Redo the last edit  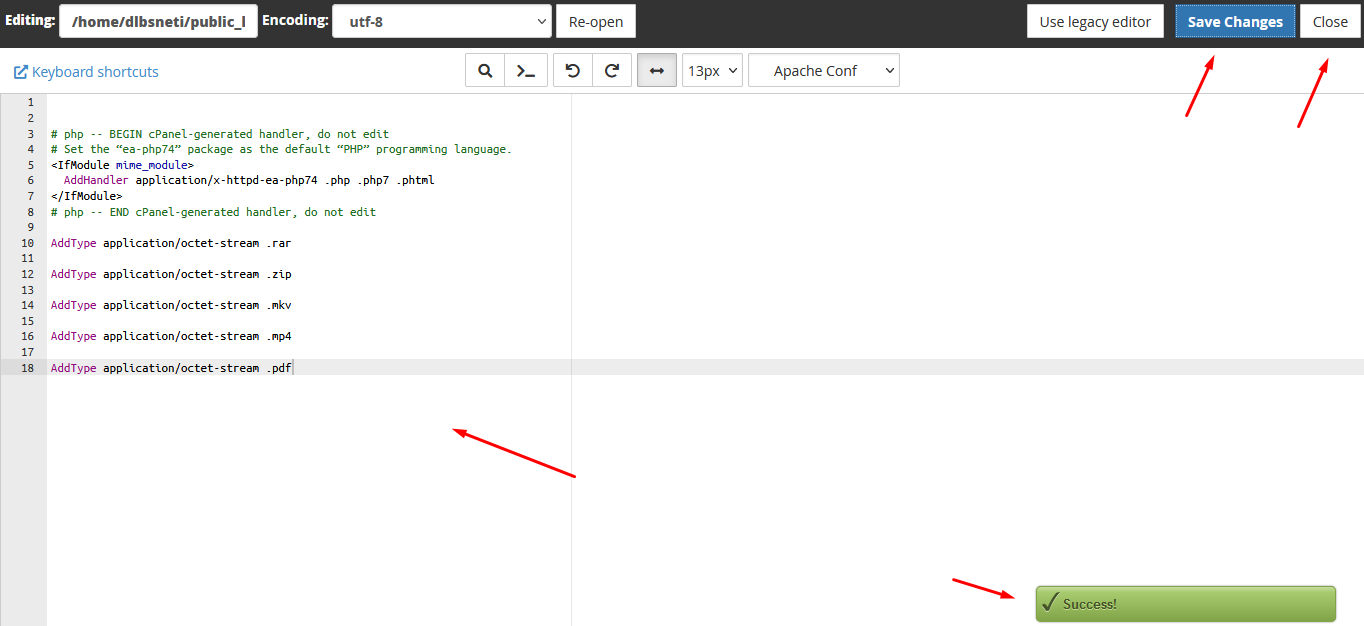pyautogui.click(x=612, y=71)
